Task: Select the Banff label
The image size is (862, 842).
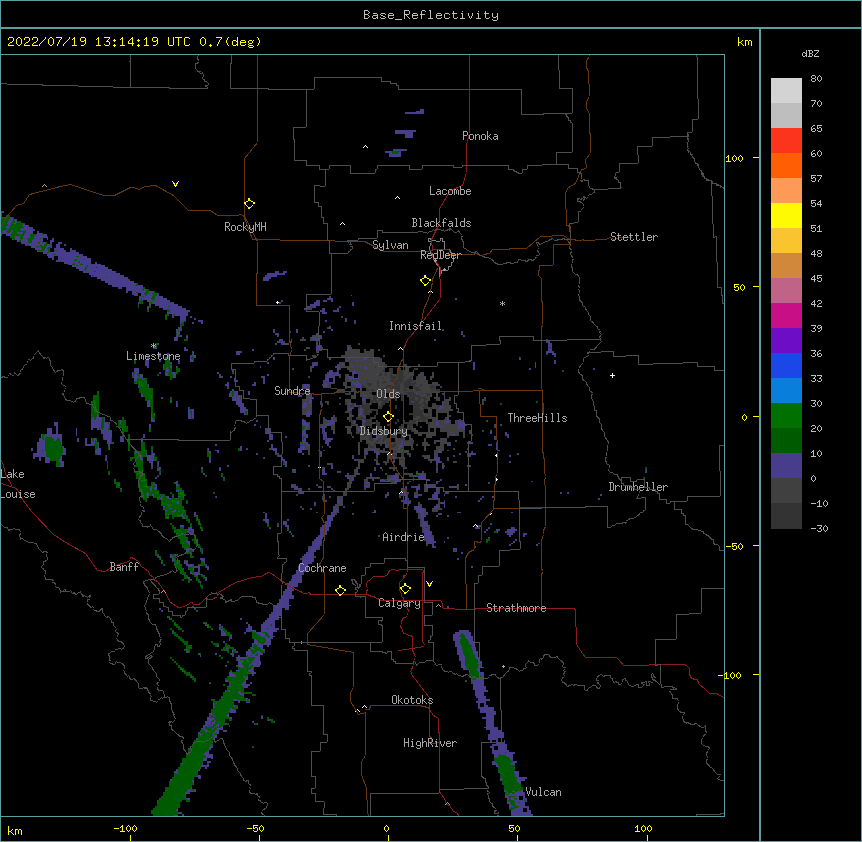Action: 124,567
